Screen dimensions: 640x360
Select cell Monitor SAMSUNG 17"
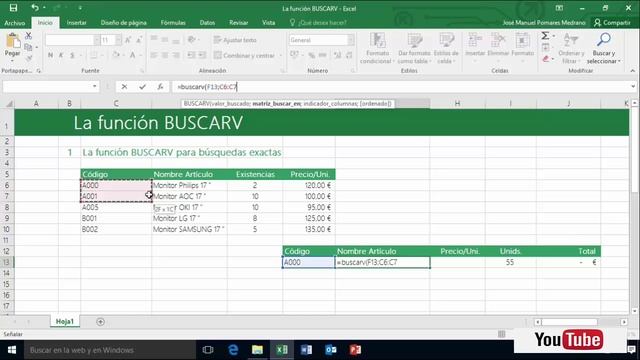click(189, 229)
